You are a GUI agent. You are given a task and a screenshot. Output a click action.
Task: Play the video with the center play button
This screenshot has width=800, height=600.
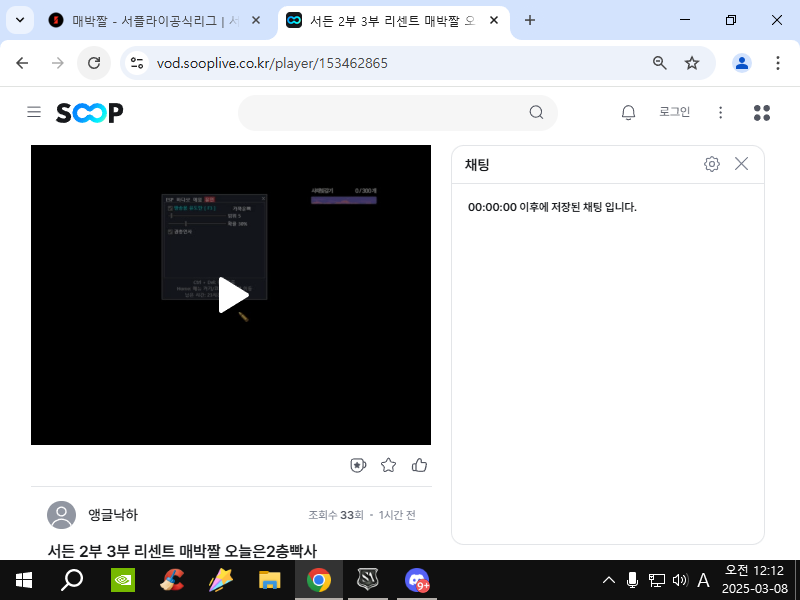click(232, 295)
